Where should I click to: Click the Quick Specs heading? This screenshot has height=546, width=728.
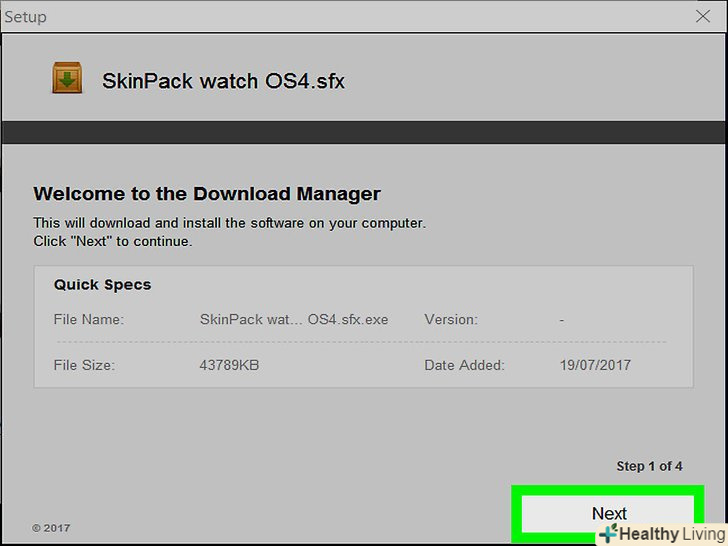coord(103,285)
